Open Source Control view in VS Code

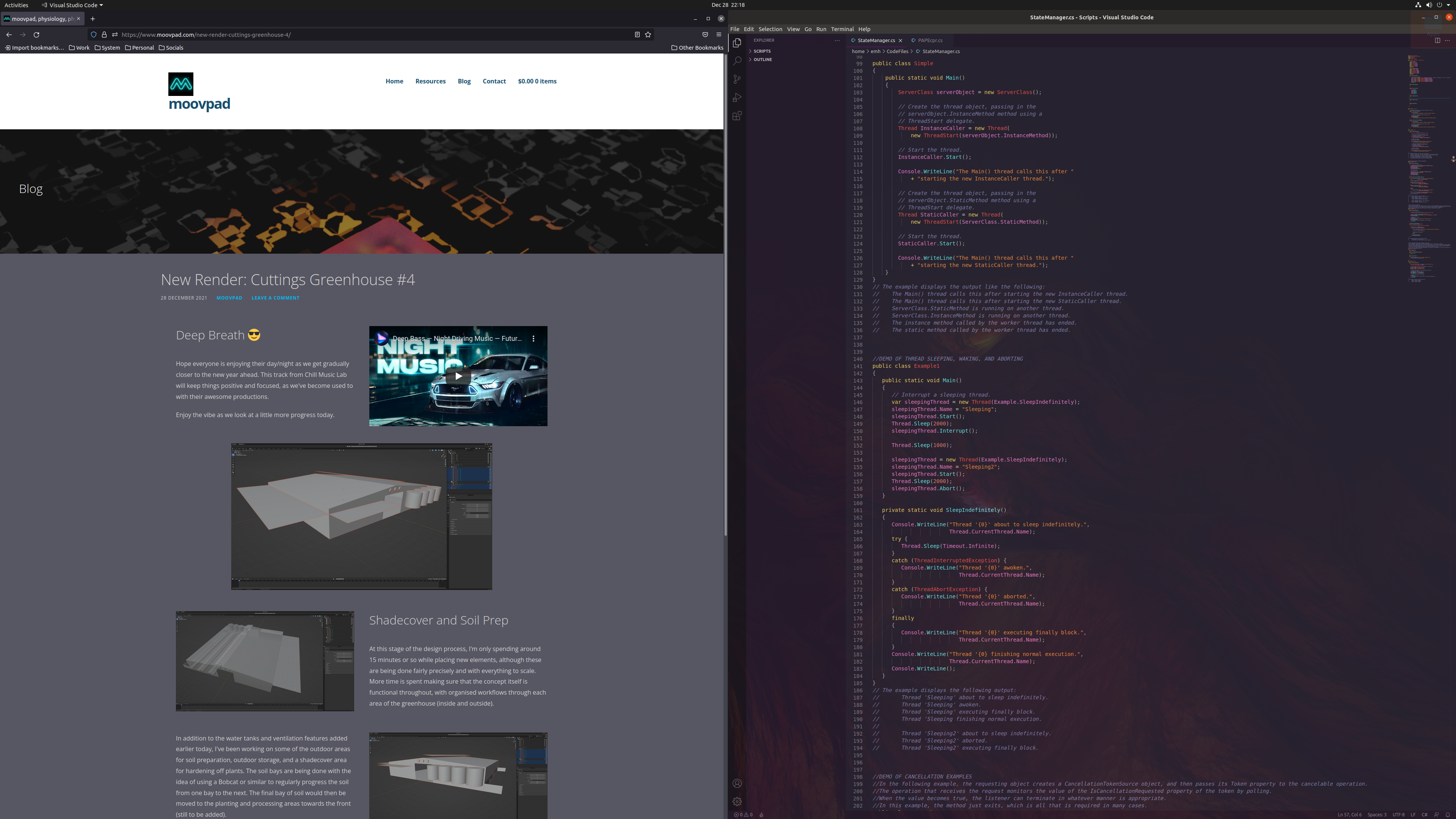click(737, 79)
